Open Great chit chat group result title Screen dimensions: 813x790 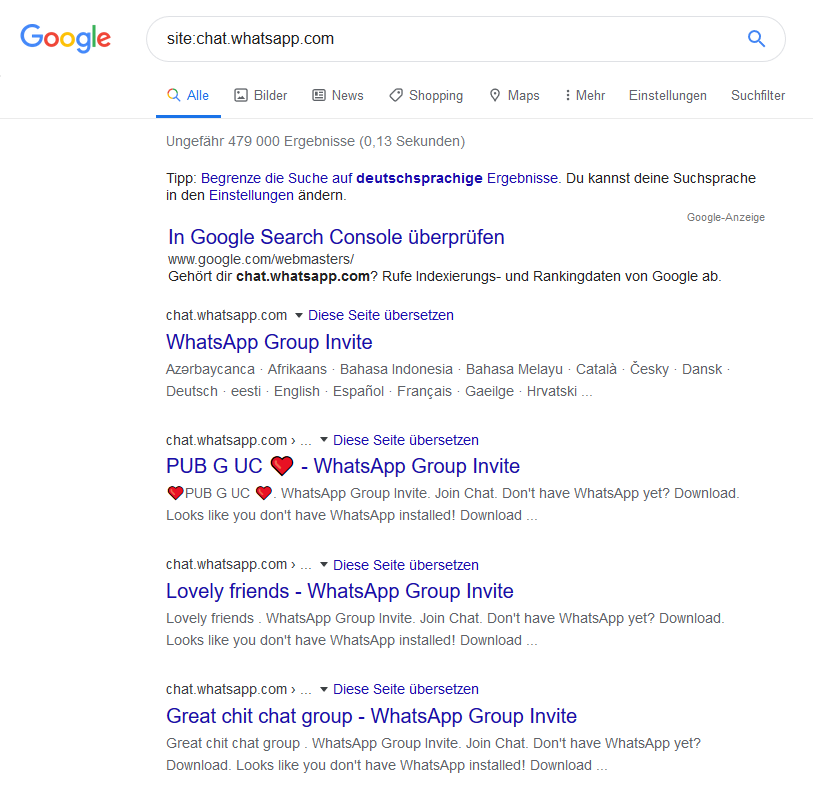click(371, 716)
